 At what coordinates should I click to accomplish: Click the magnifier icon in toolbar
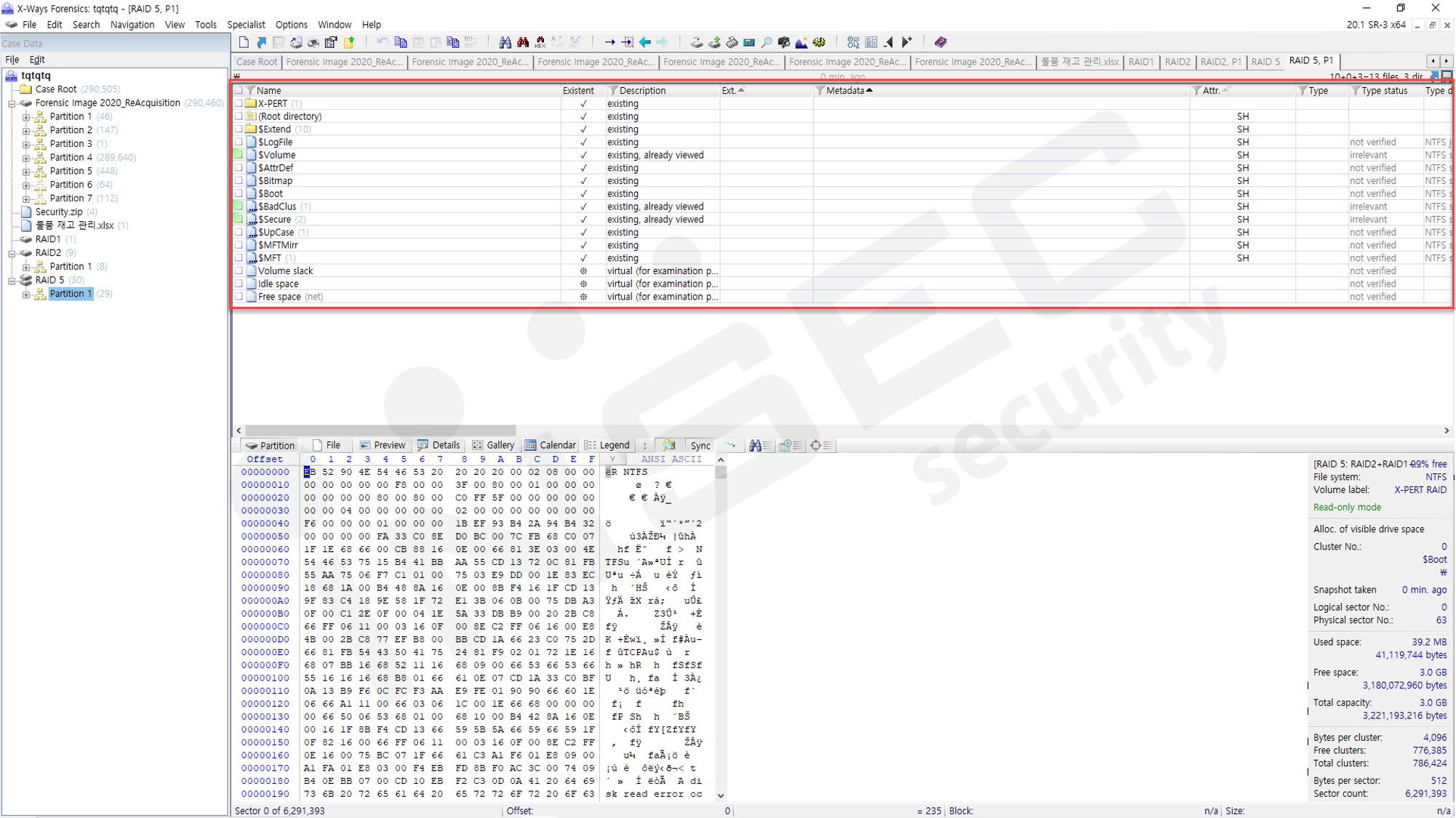(x=767, y=42)
